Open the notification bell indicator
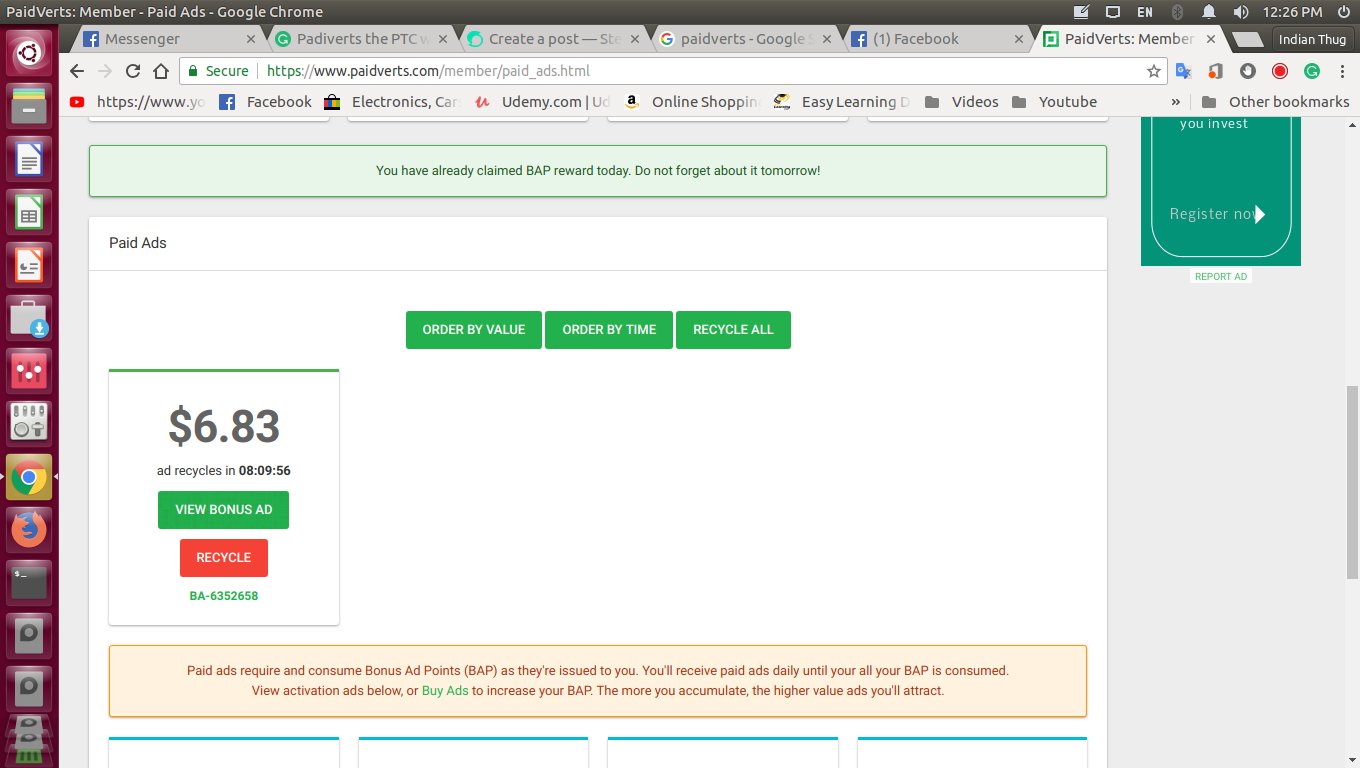1360x768 pixels. [x=1209, y=12]
